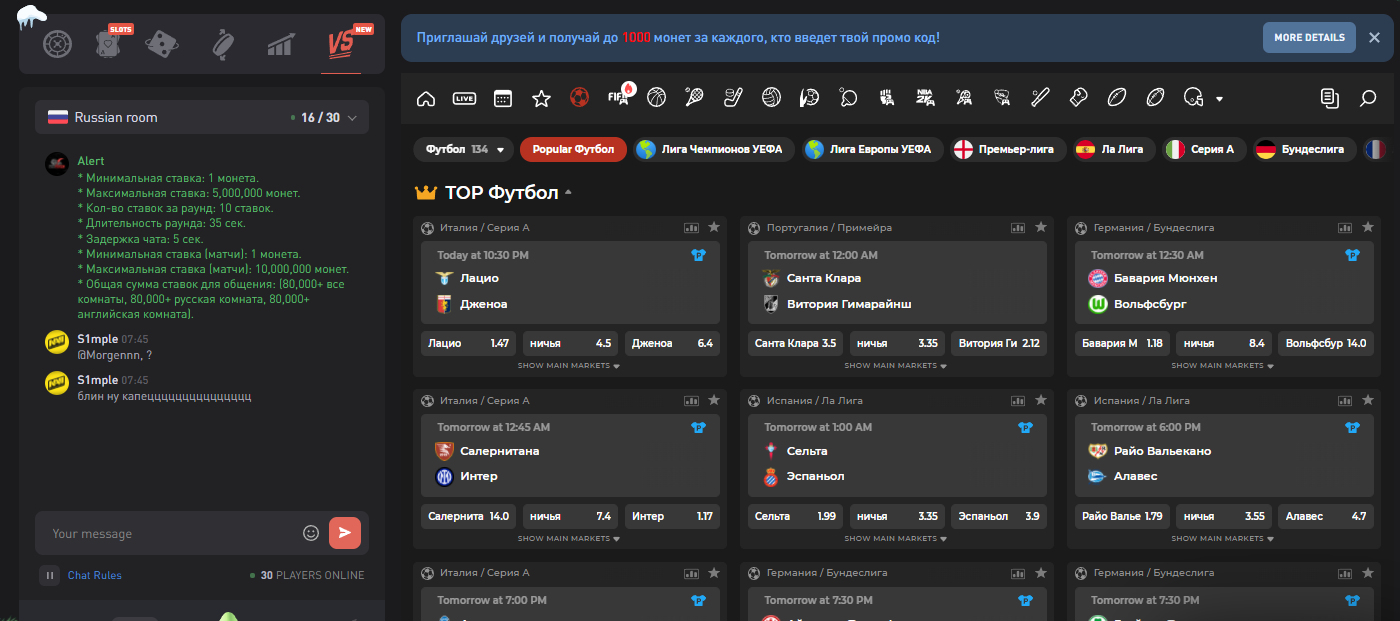Image resolution: width=1400 pixels, height=621 pixels.
Task: Bet on Интер at odds 1.17
Action: point(672,516)
